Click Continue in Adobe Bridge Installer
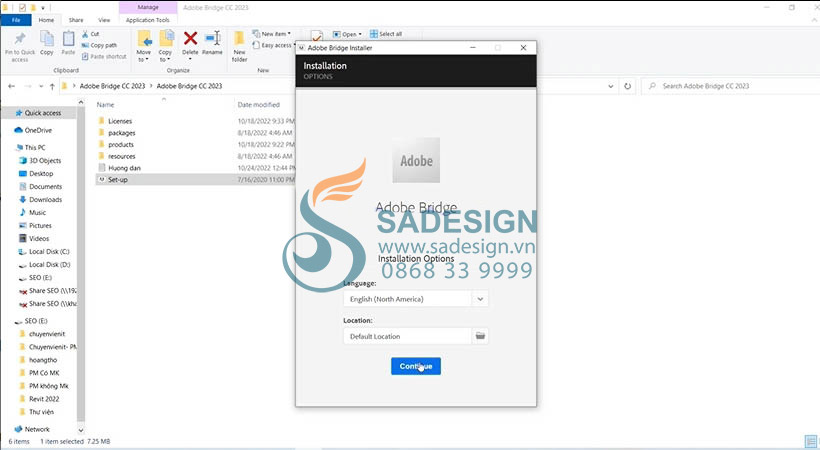The image size is (820, 450). coord(416,366)
